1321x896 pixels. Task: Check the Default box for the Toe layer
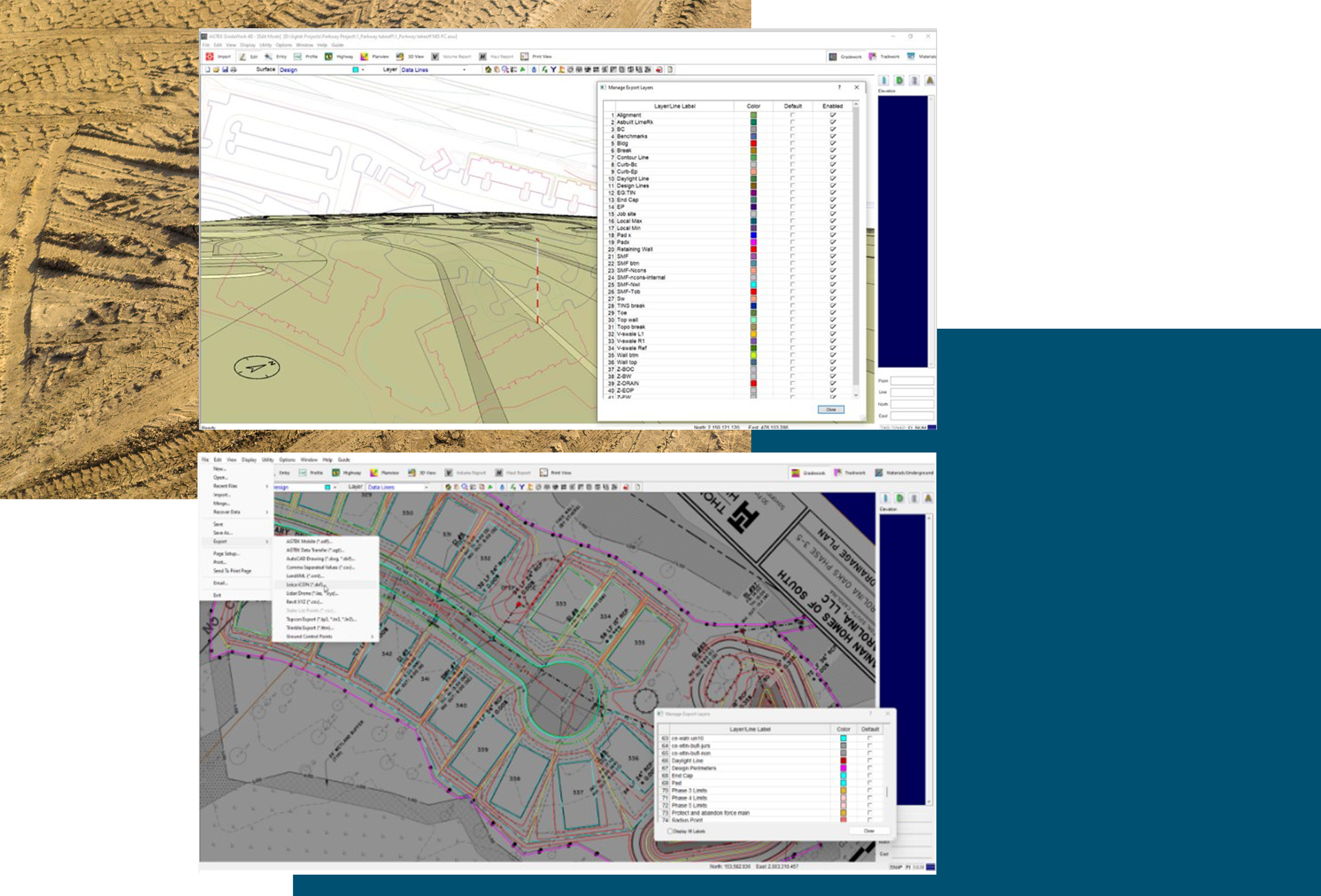coord(793,312)
